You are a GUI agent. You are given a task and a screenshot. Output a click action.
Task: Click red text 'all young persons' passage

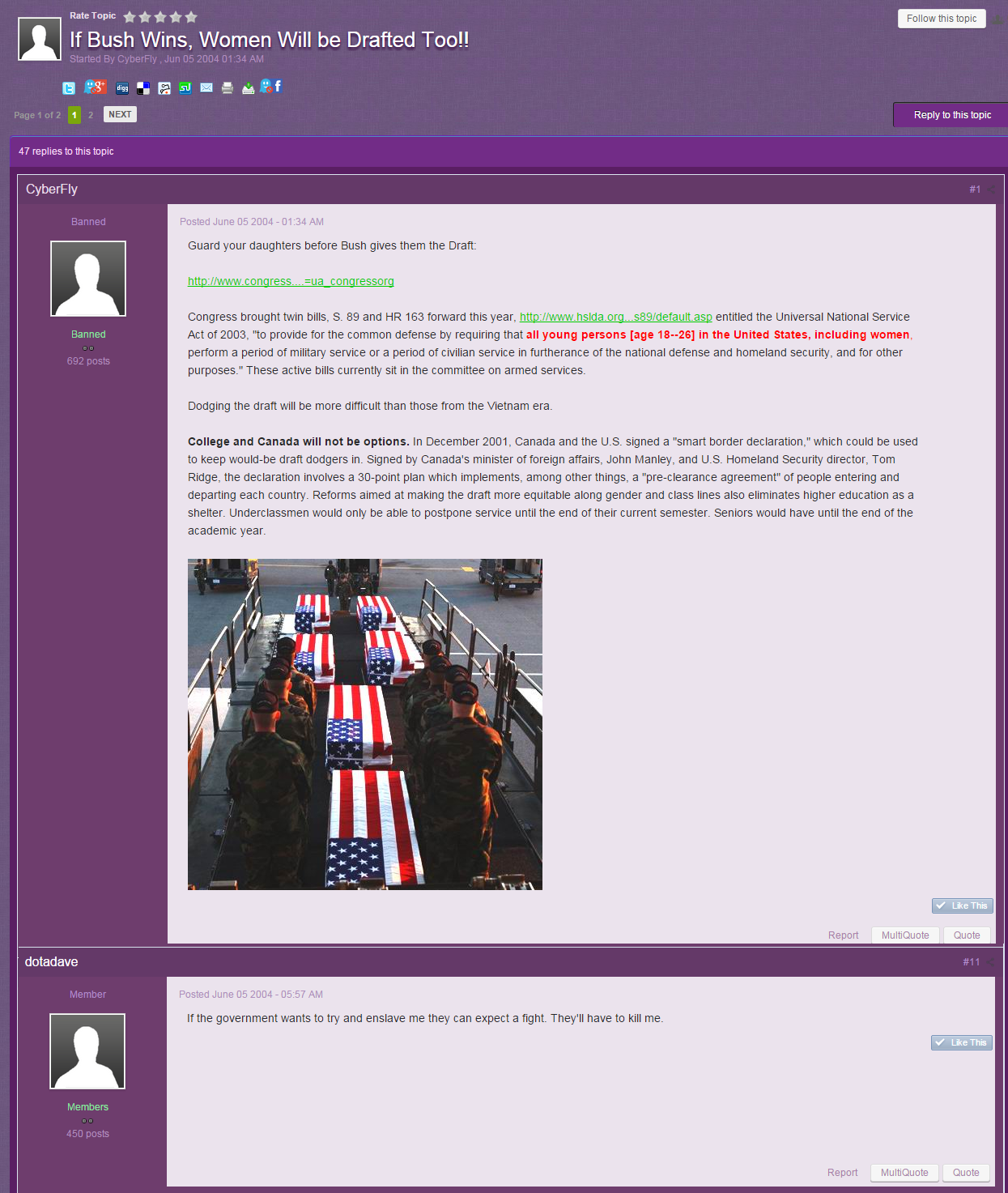(x=718, y=334)
